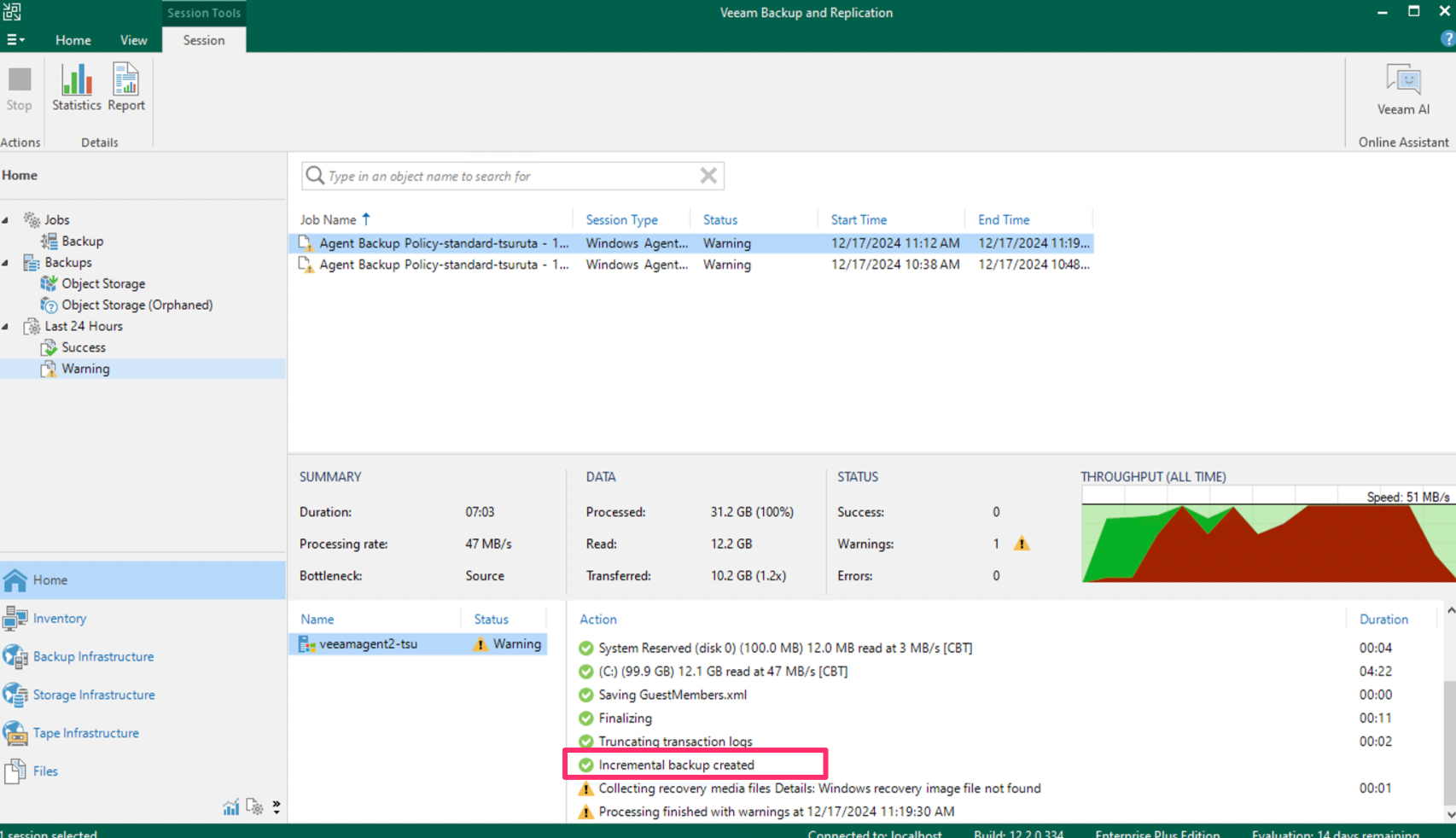The image size is (1456, 838).
Task: Select the Collecting recovery media files warning entry
Action: [819, 789]
